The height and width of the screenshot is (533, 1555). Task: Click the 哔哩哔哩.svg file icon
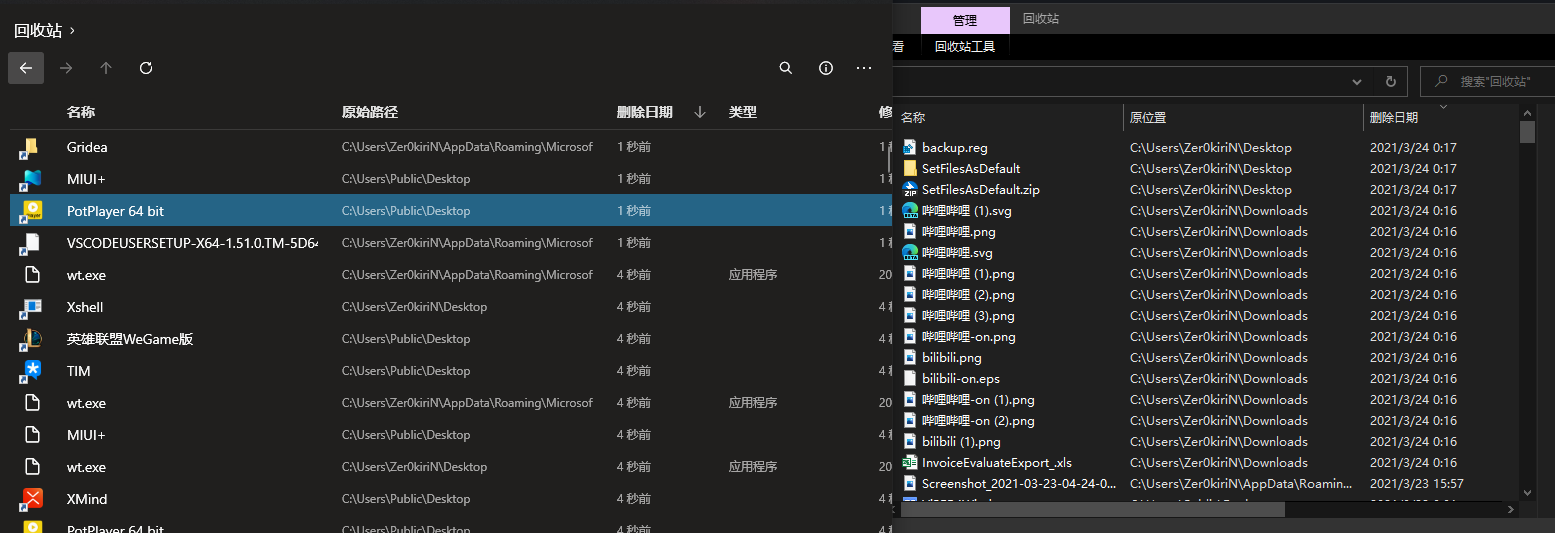pos(910,253)
